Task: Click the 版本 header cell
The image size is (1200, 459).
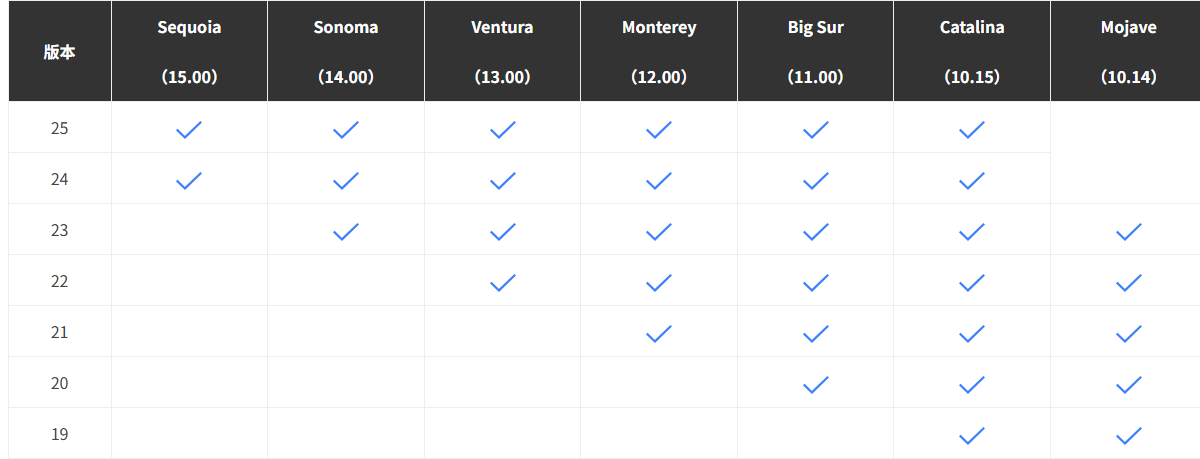Action: [x=59, y=52]
